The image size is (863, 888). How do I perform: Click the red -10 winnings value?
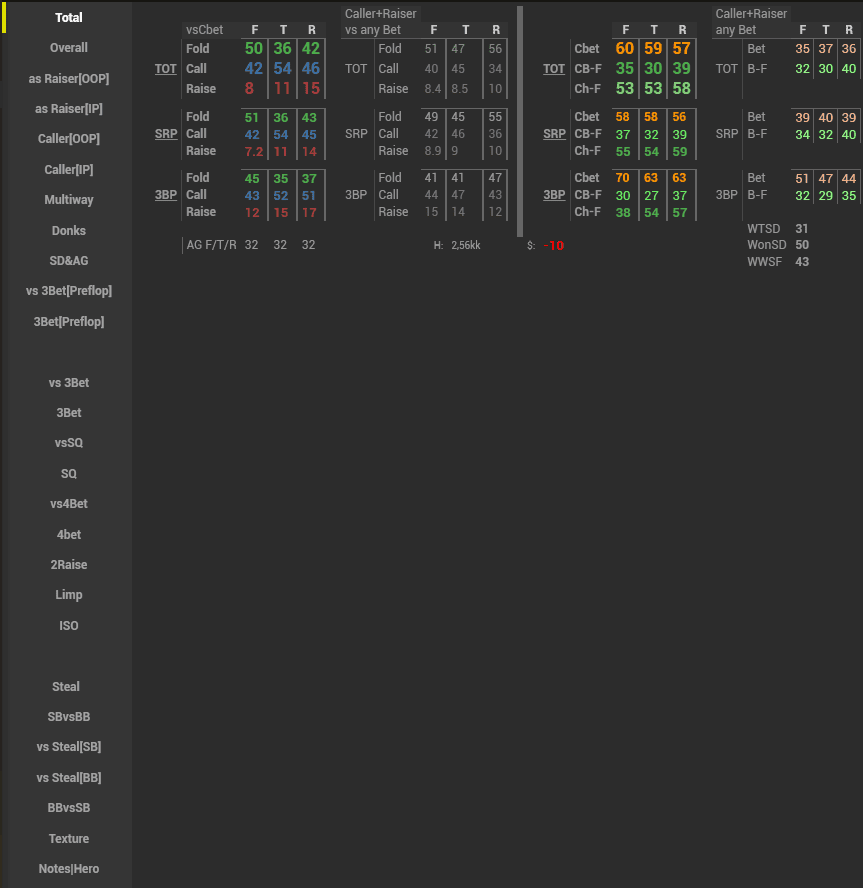(554, 245)
